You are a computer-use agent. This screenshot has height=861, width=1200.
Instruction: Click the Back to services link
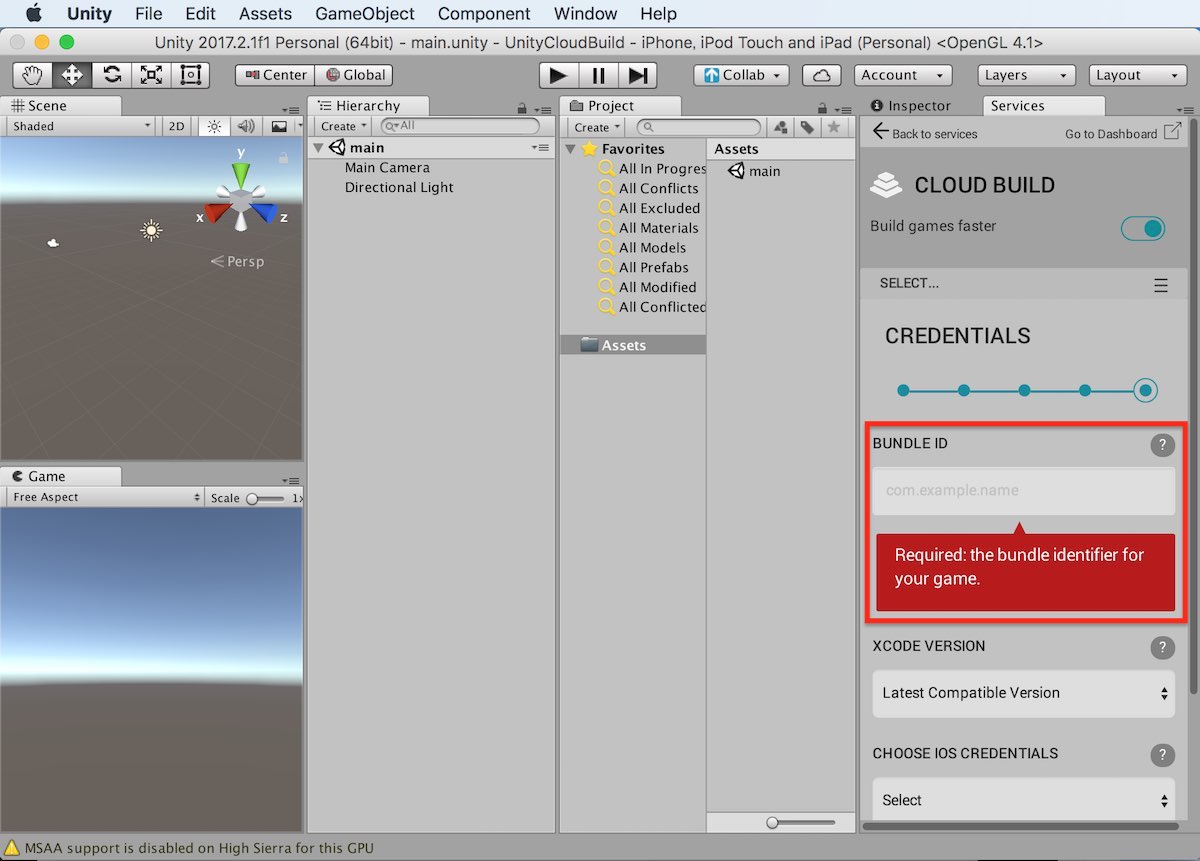925,133
